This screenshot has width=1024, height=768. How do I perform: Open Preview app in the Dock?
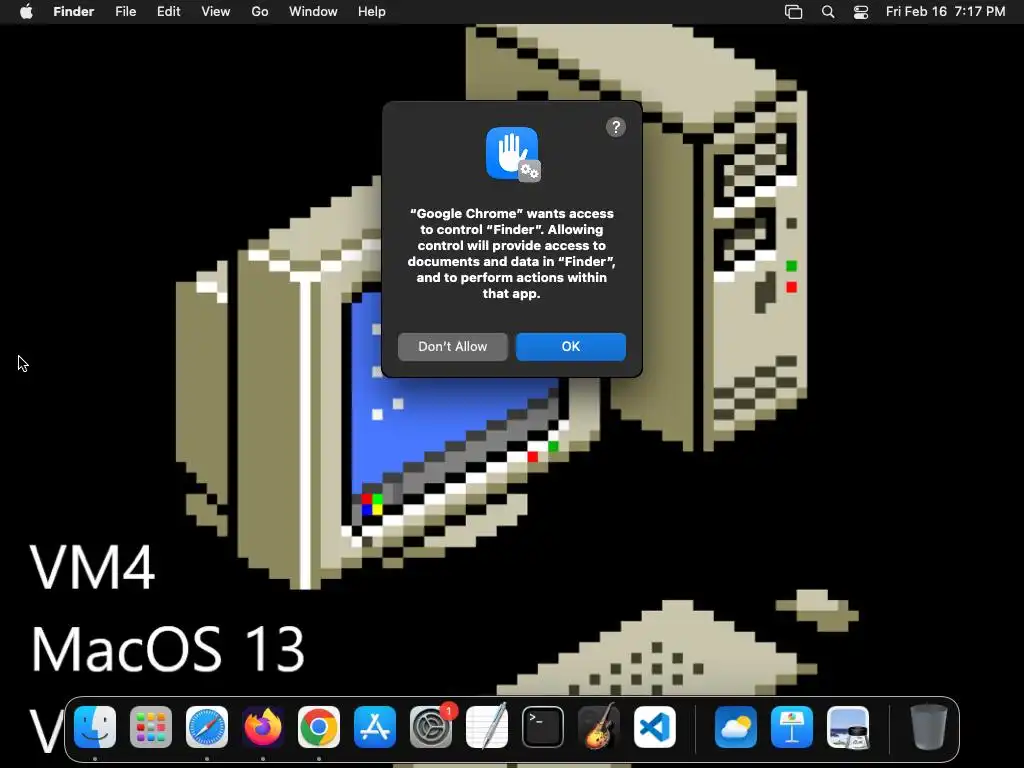[848, 727]
